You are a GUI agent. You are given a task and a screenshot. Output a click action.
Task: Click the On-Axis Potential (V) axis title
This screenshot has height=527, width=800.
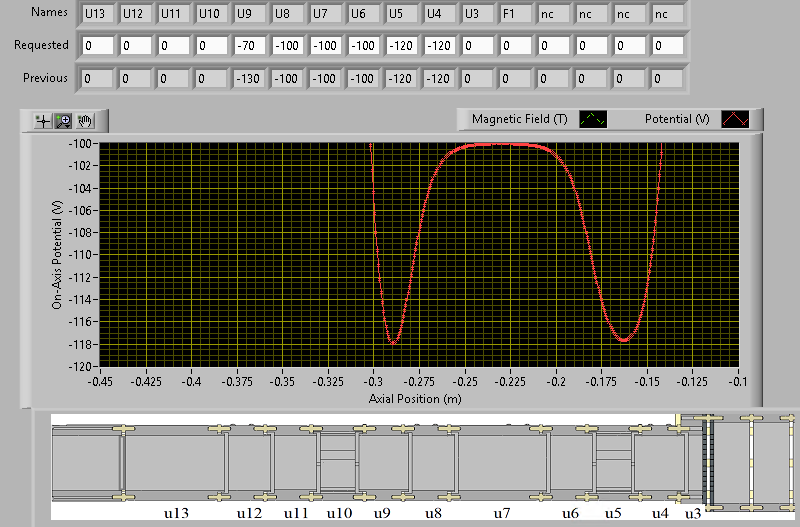coord(57,255)
